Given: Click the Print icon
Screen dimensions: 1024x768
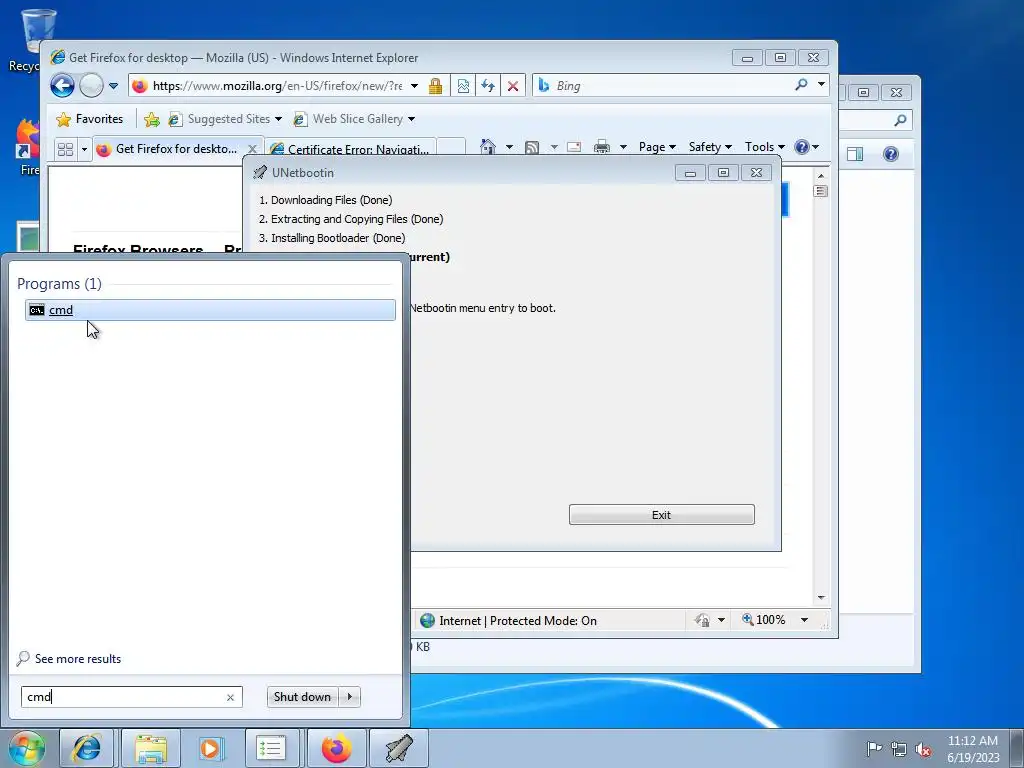Looking at the screenshot, I should point(601,147).
